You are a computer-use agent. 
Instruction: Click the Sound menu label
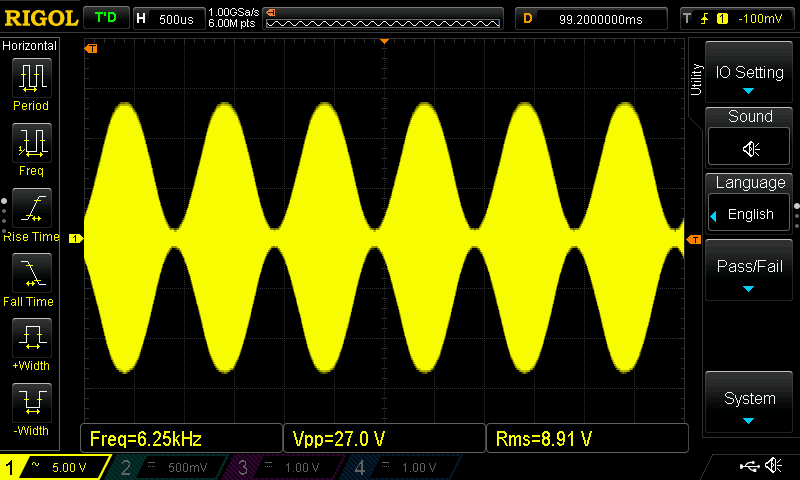750,116
